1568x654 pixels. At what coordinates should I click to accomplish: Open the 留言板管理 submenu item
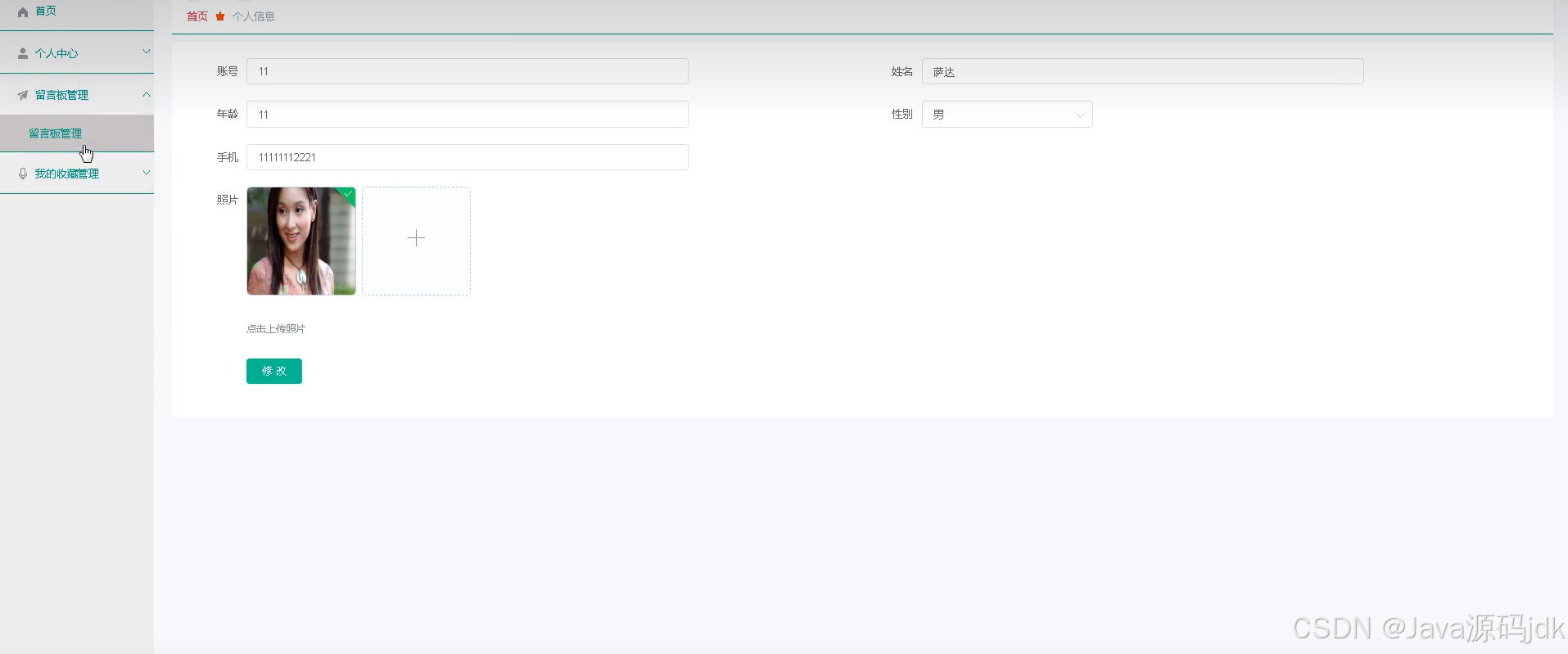click(77, 133)
